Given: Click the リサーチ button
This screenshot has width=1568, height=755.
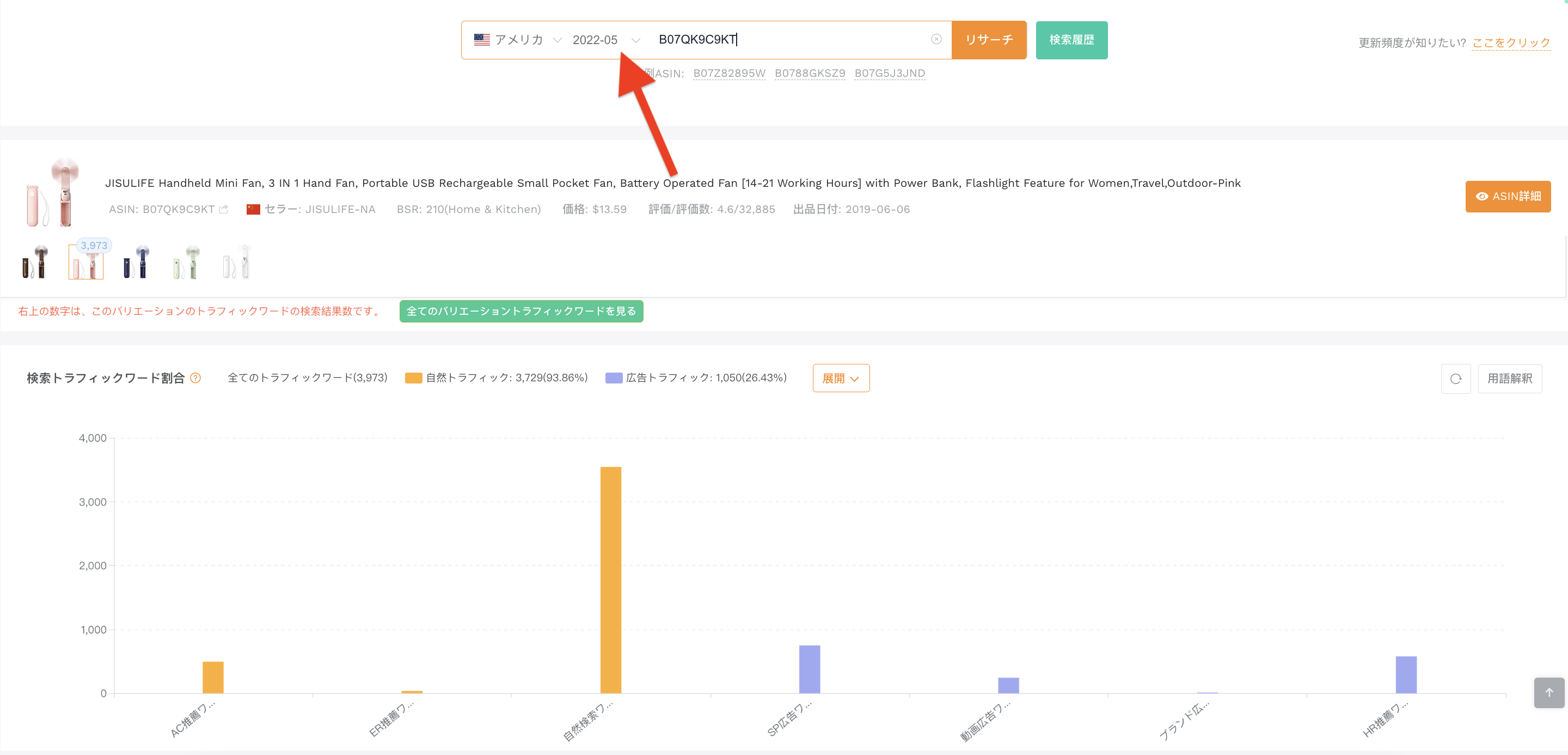Looking at the screenshot, I should click(989, 40).
